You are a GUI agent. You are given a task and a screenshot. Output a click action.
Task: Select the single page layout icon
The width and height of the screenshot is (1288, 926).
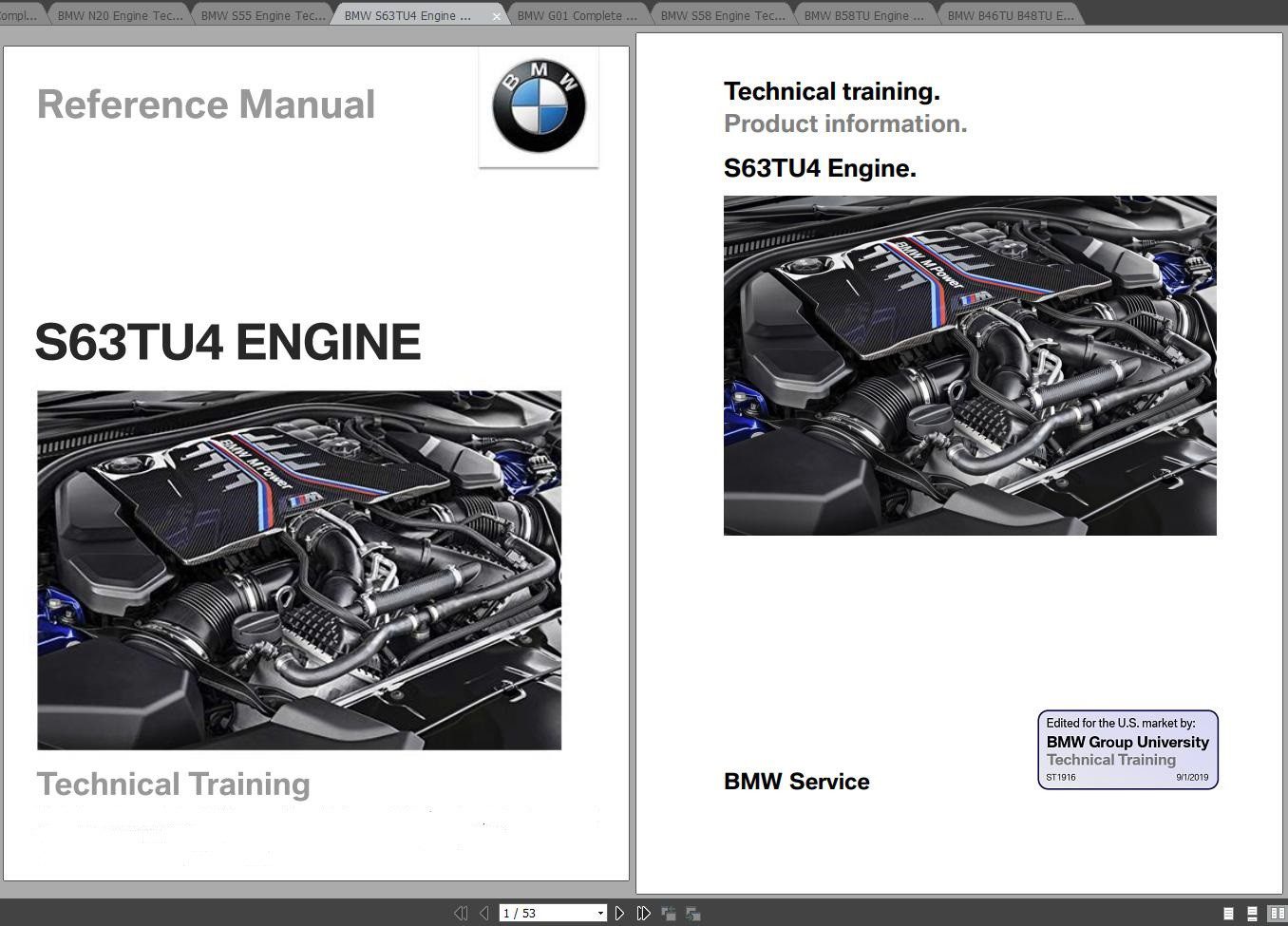tap(1228, 912)
